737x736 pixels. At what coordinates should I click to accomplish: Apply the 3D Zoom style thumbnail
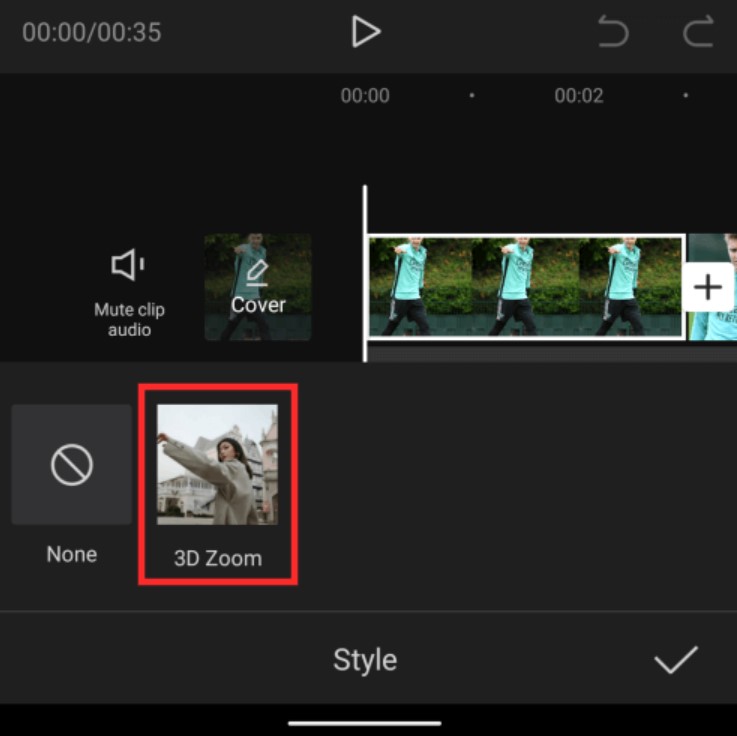coord(217,465)
